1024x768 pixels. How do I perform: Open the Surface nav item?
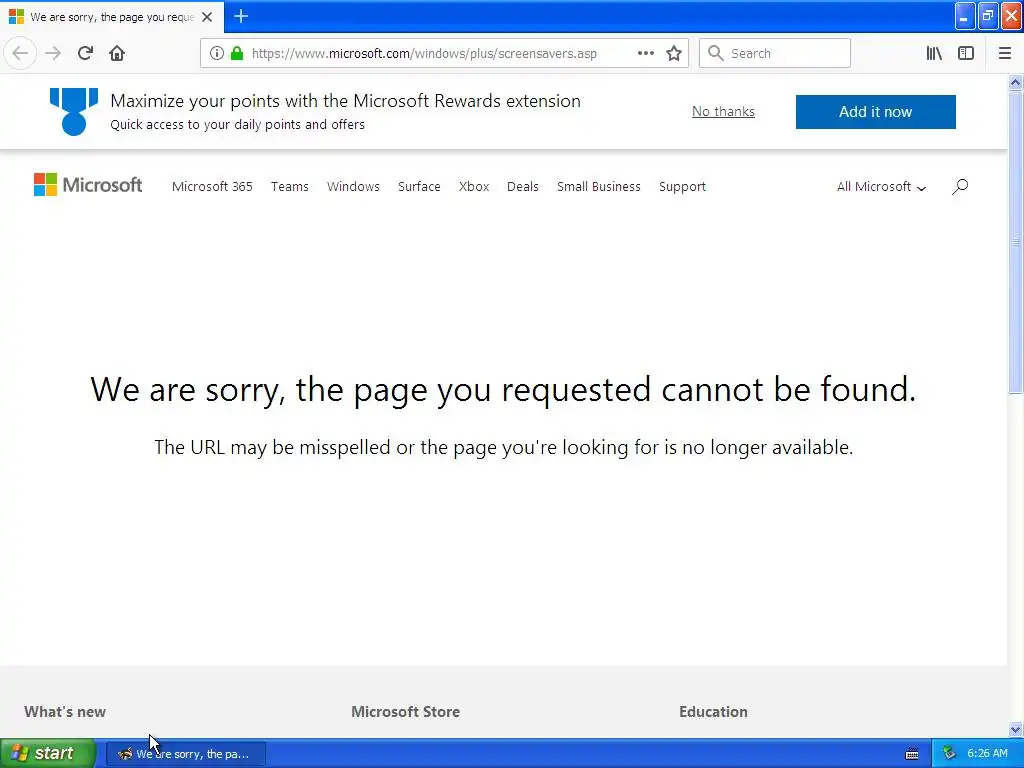coord(419,187)
